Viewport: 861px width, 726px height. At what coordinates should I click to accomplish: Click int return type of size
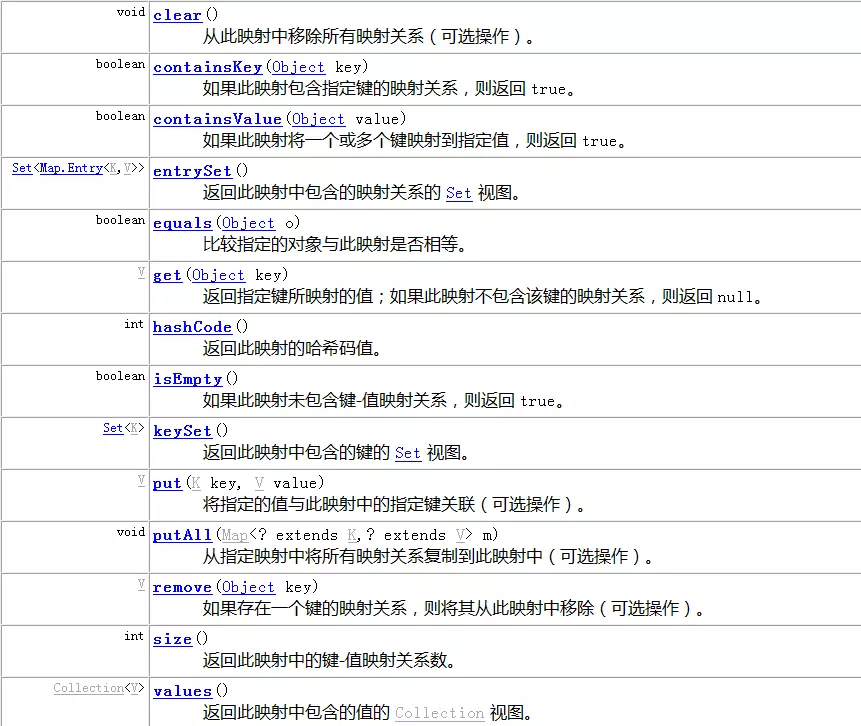(134, 636)
